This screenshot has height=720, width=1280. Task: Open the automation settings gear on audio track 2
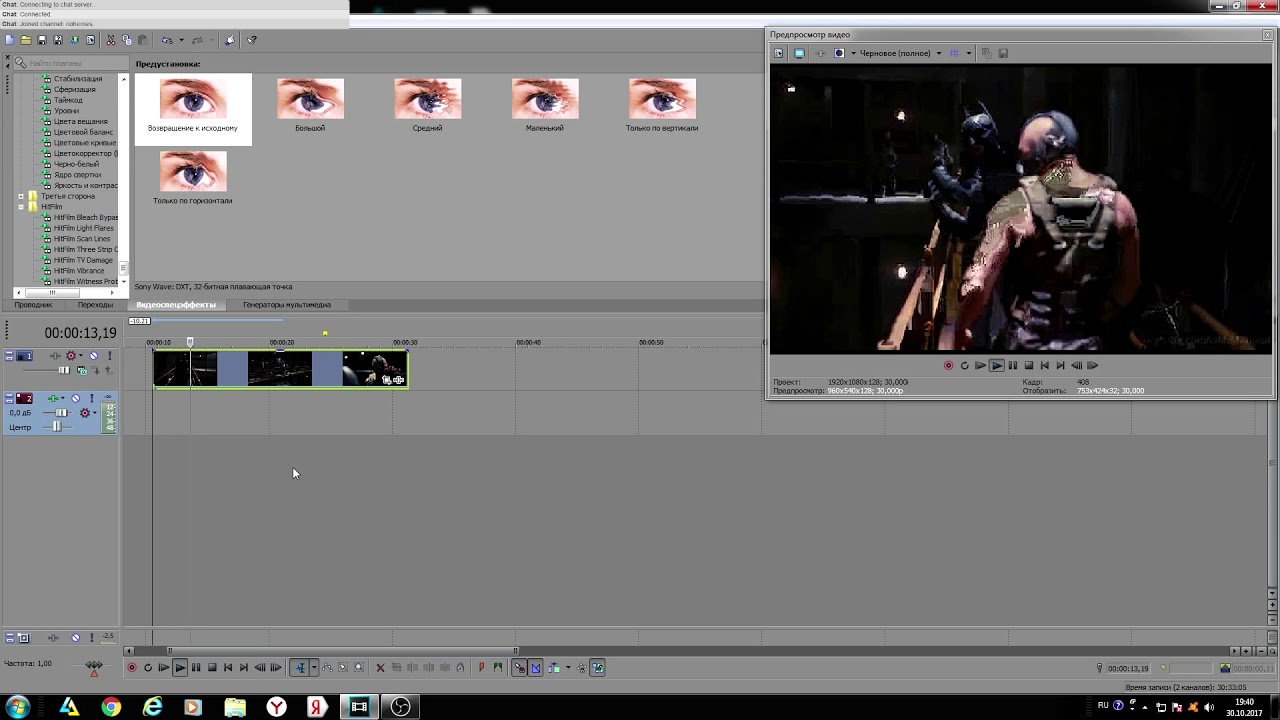tap(85, 413)
